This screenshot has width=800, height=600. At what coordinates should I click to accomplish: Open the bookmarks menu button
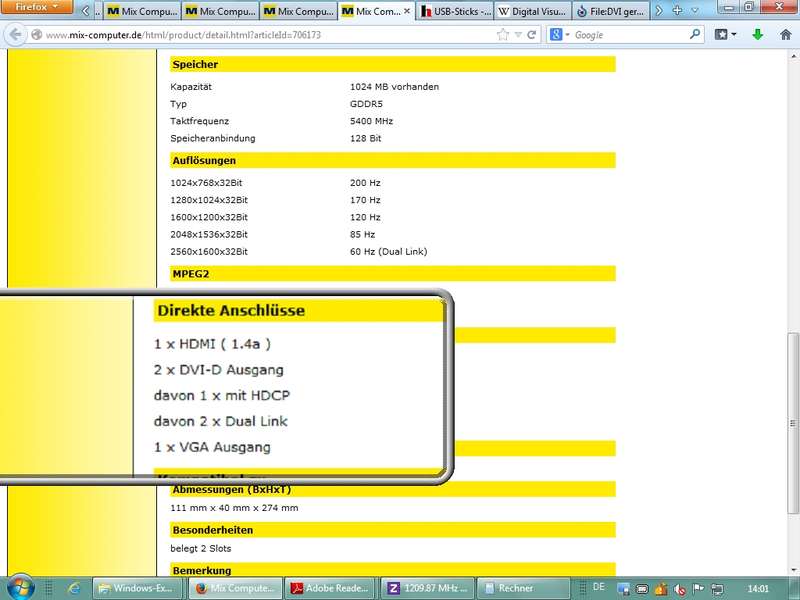click(x=726, y=35)
